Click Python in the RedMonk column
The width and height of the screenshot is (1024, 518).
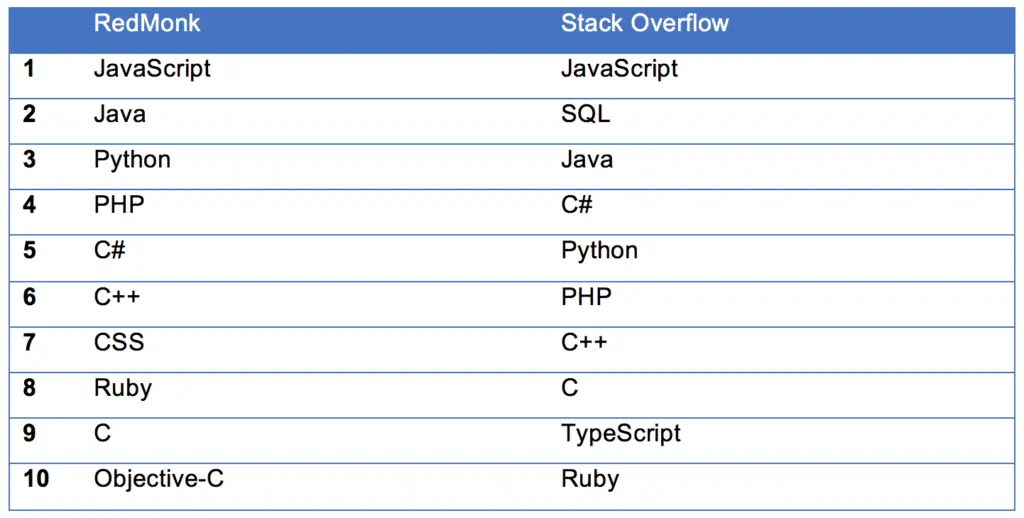click(132, 160)
